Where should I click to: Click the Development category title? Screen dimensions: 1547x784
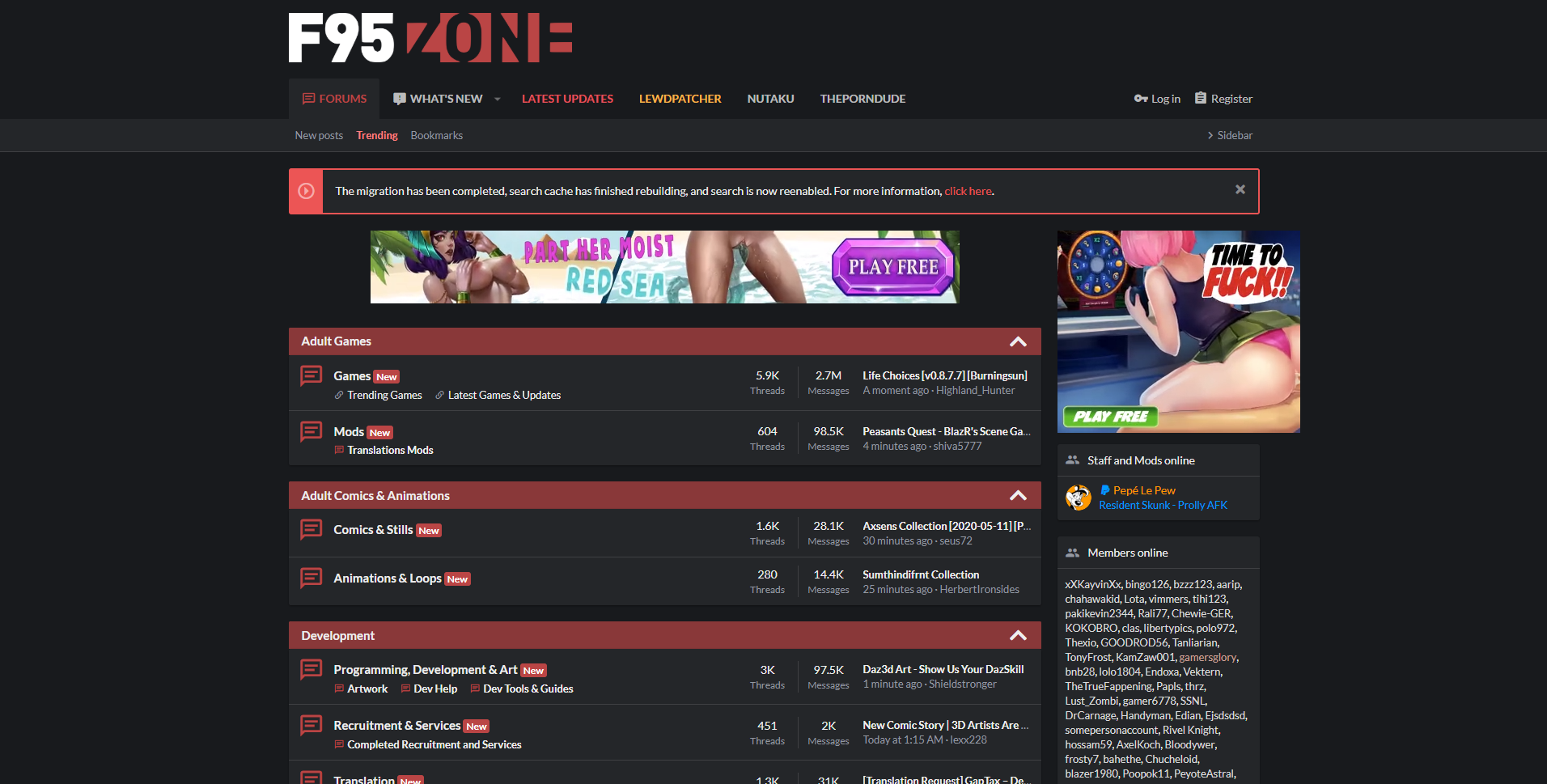(x=337, y=635)
